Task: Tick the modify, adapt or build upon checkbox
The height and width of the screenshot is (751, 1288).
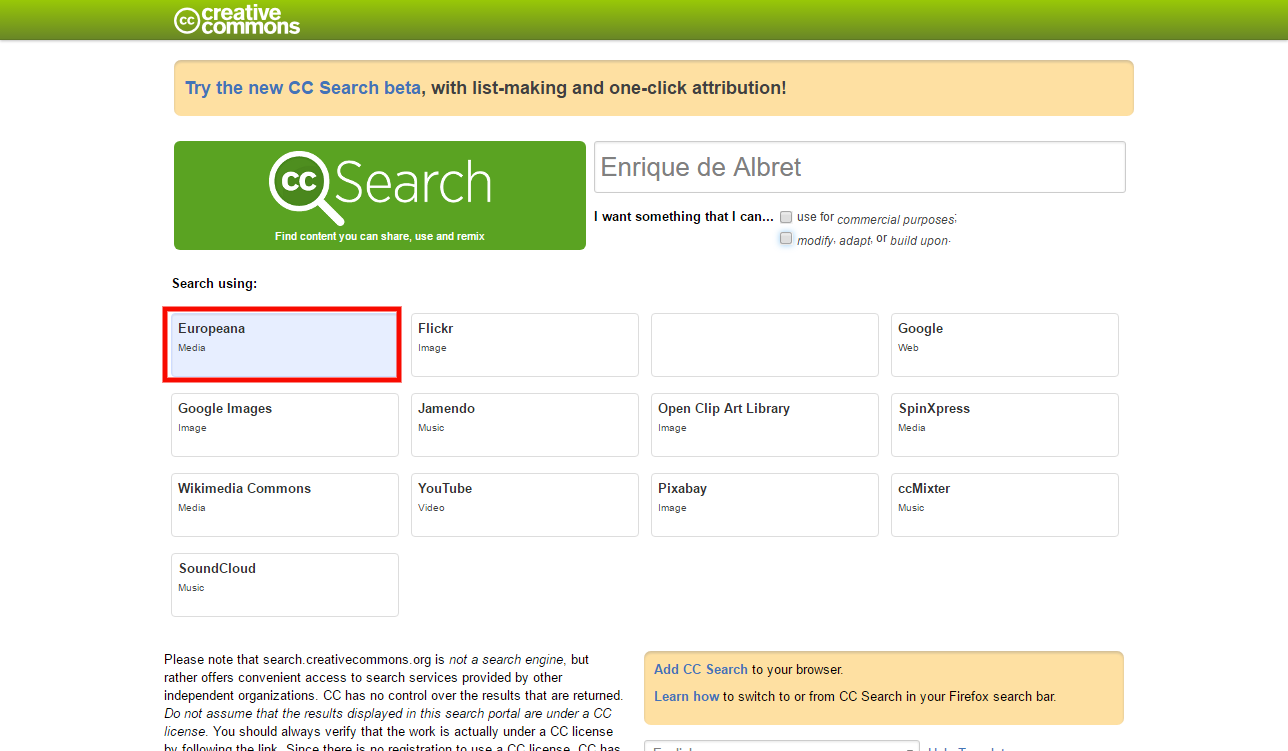Action: tap(786, 239)
